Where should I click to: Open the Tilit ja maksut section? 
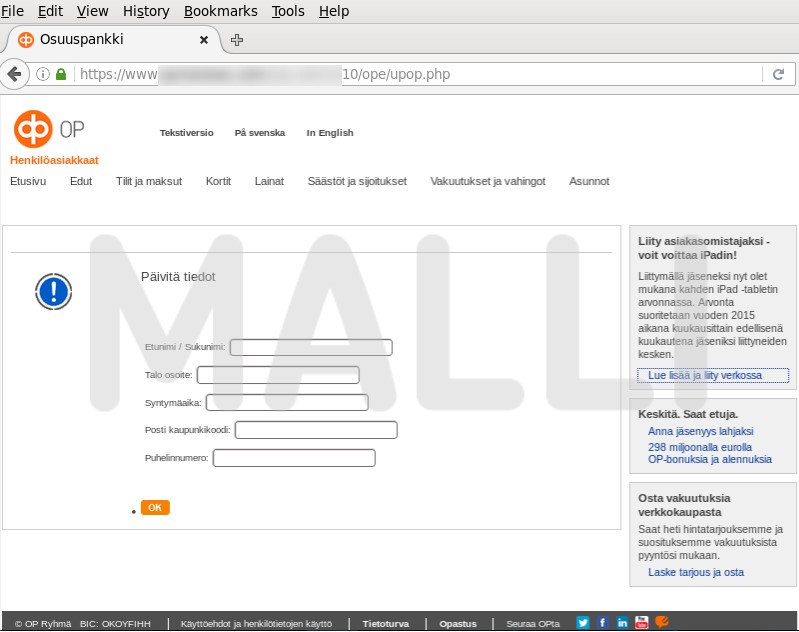pos(148,182)
